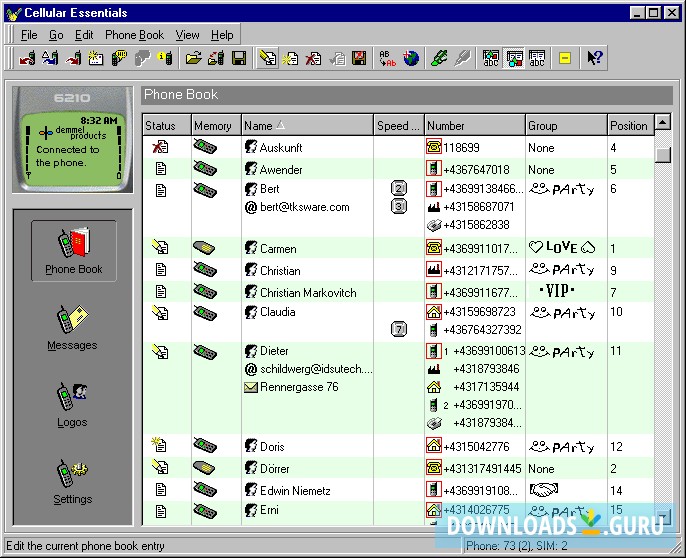
Task: Select the Carmen phone book entry
Action: click(x=278, y=248)
